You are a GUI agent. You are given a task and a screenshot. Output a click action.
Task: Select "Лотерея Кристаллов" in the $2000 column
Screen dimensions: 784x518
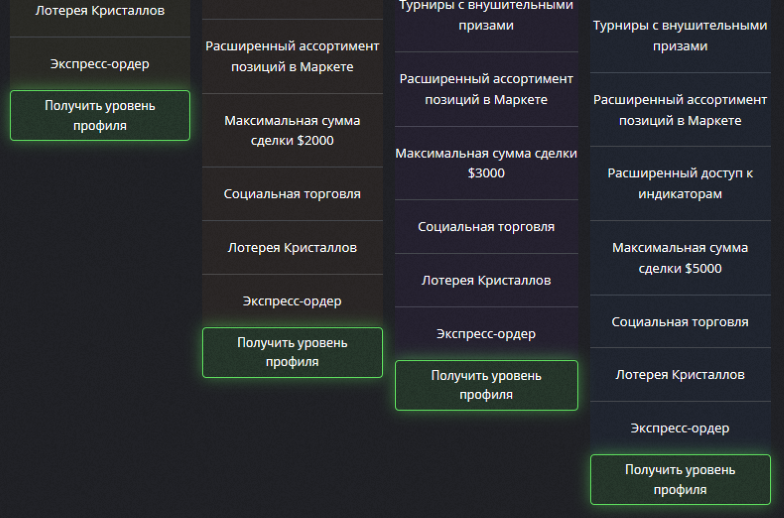click(292, 247)
